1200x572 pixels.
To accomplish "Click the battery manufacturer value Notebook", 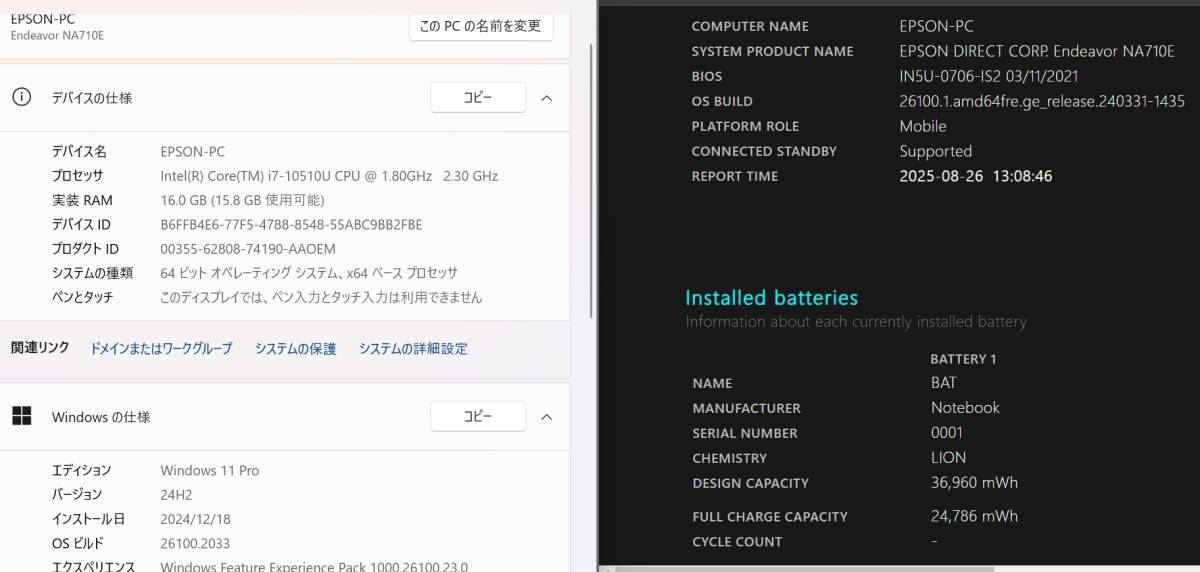I will click(x=965, y=407).
